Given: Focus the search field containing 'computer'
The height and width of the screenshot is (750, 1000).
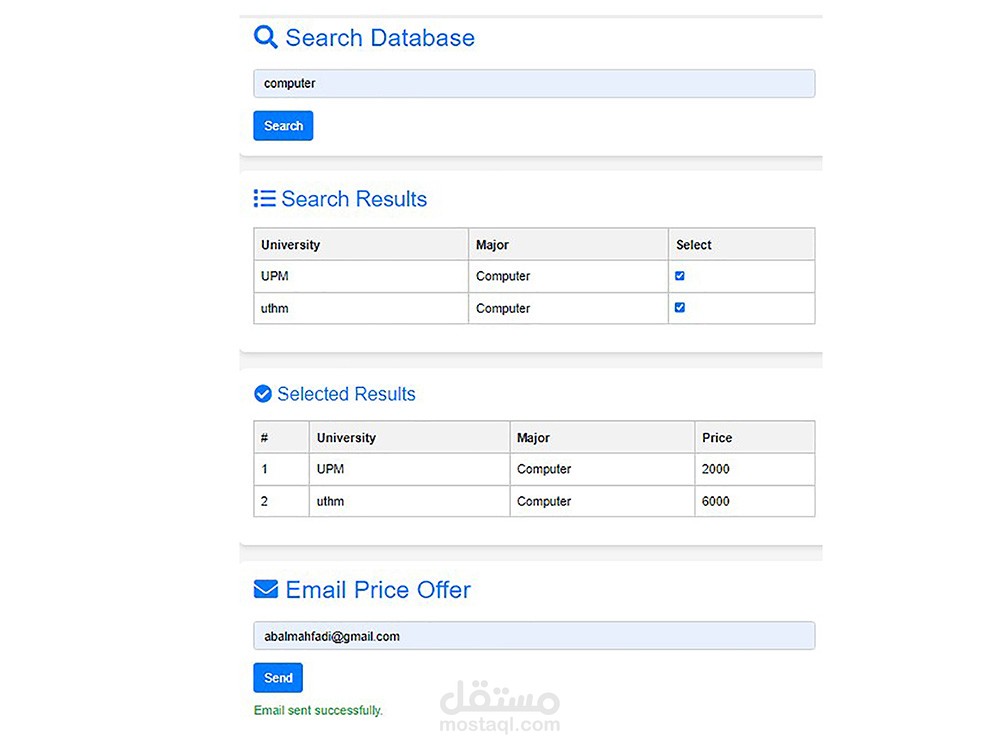Looking at the screenshot, I should (534, 84).
